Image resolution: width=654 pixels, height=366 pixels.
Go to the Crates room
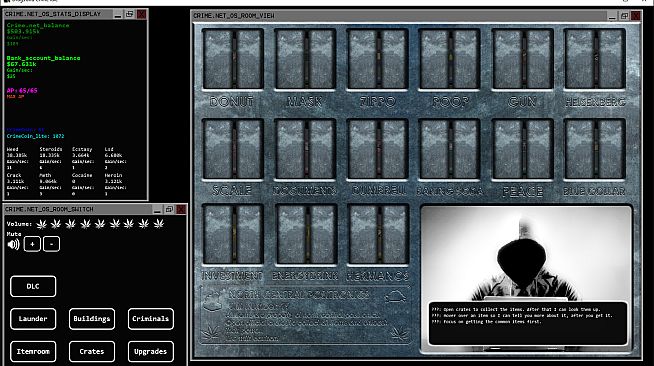[x=92, y=351]
